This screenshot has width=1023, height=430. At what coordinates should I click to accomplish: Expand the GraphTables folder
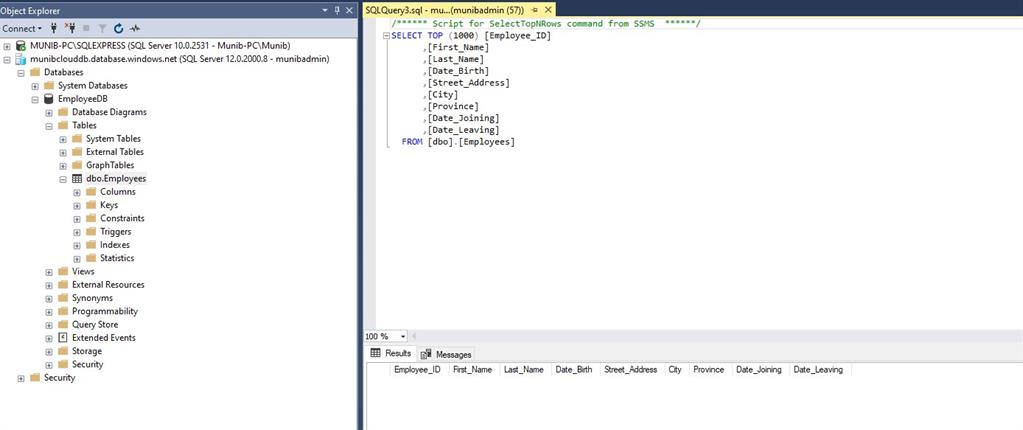63,166
